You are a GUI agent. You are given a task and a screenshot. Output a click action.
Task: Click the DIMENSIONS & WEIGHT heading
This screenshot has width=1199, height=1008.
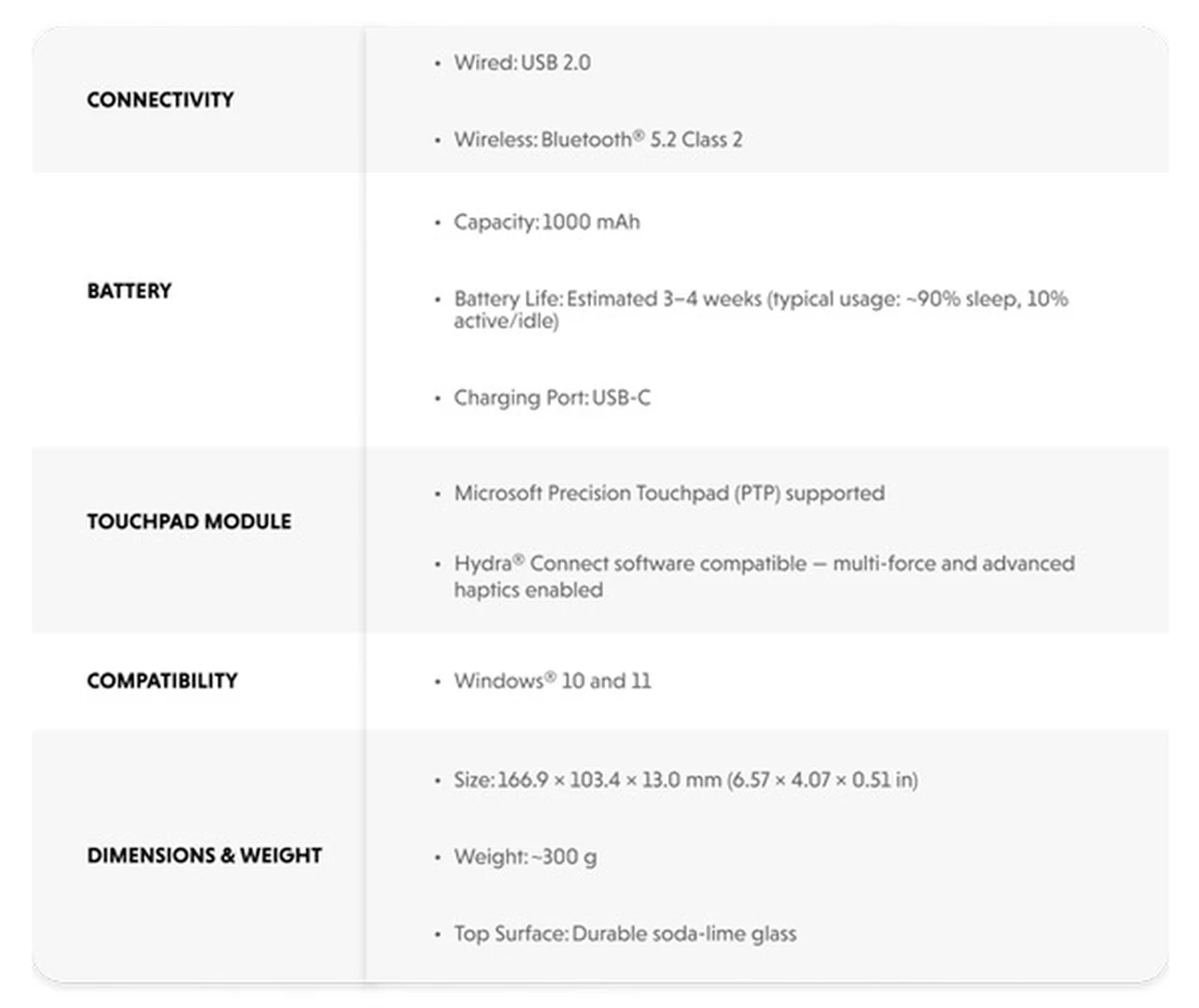204,855
